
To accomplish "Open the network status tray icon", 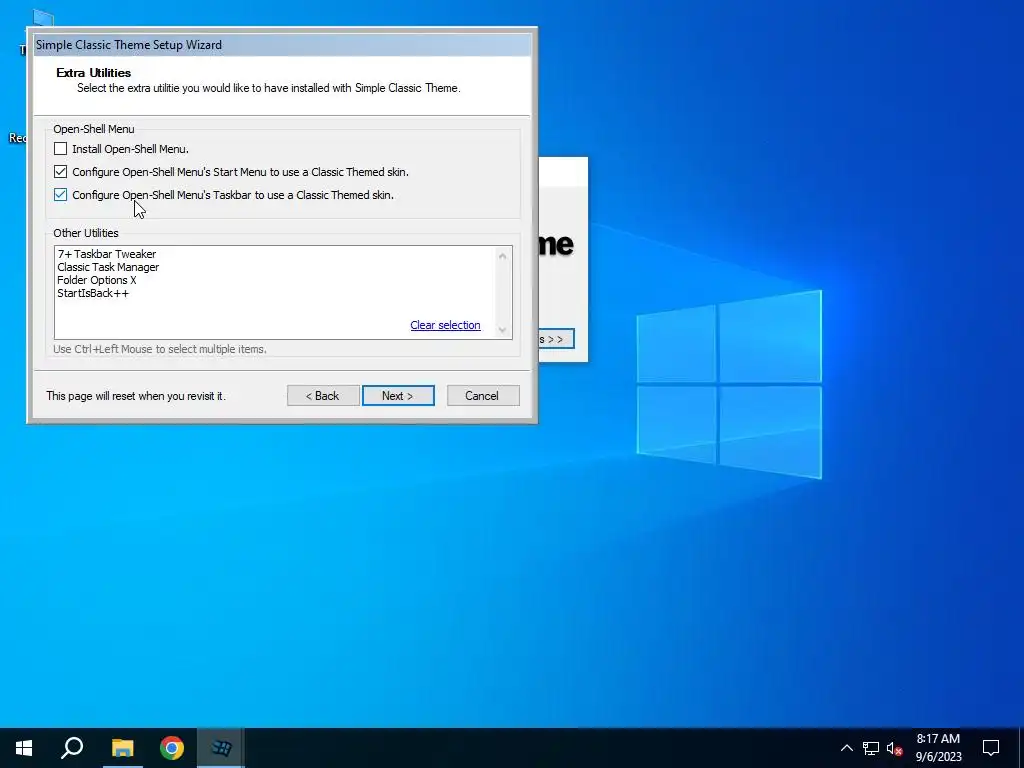I will click(871, 748).
